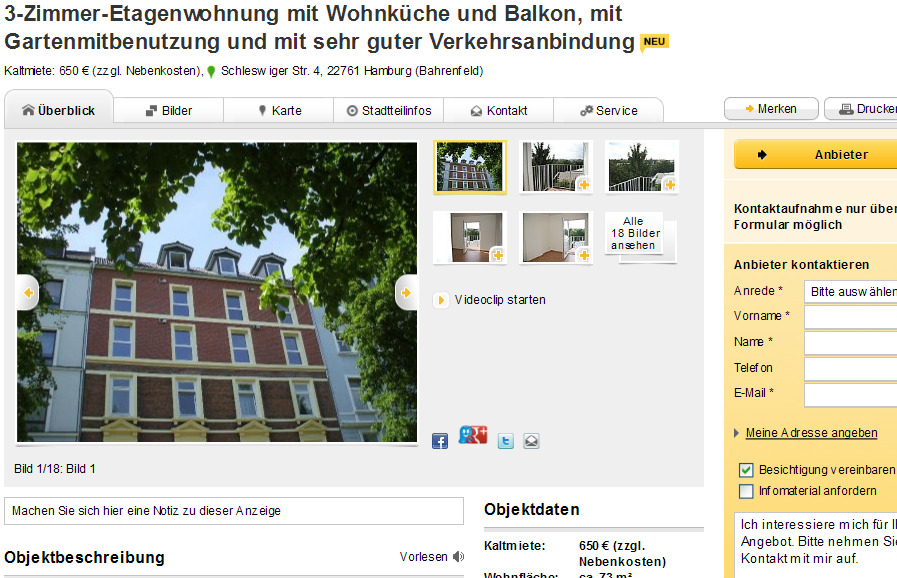Click the highlighted first photo thumbnail

click(x=470, y=166)
